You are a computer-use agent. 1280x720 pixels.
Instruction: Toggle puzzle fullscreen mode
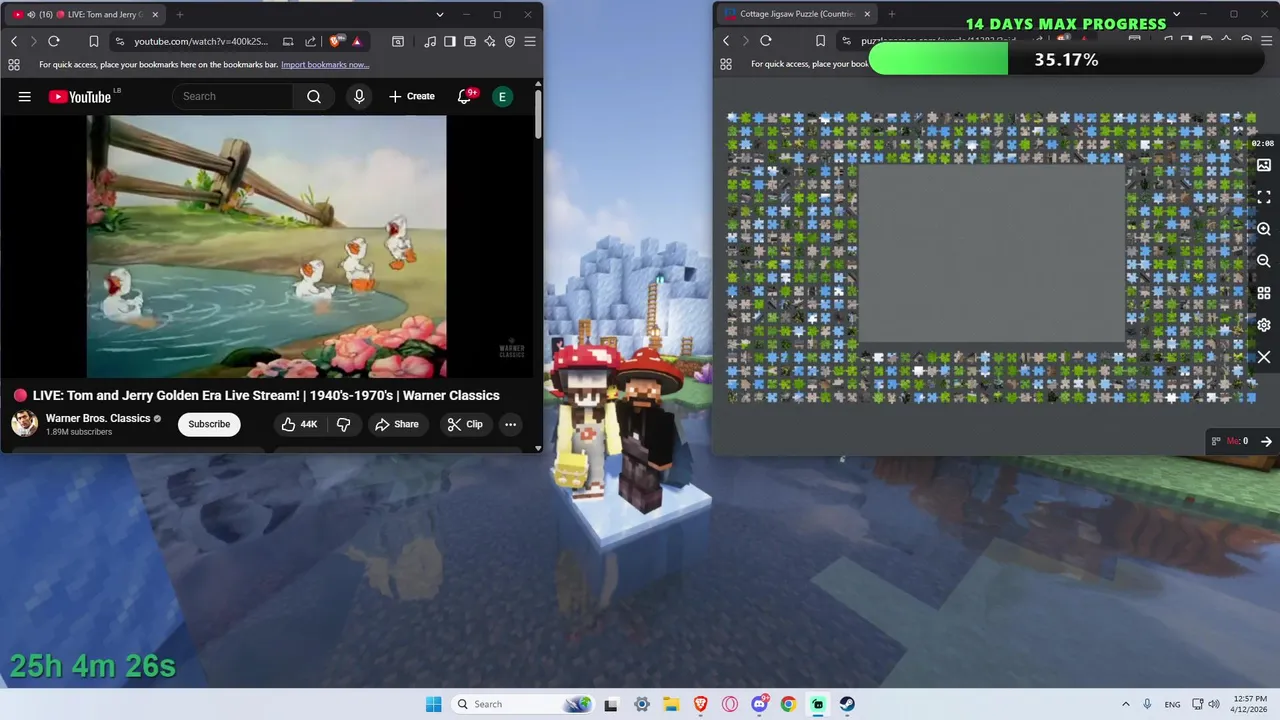click(x=1264, y=197)
